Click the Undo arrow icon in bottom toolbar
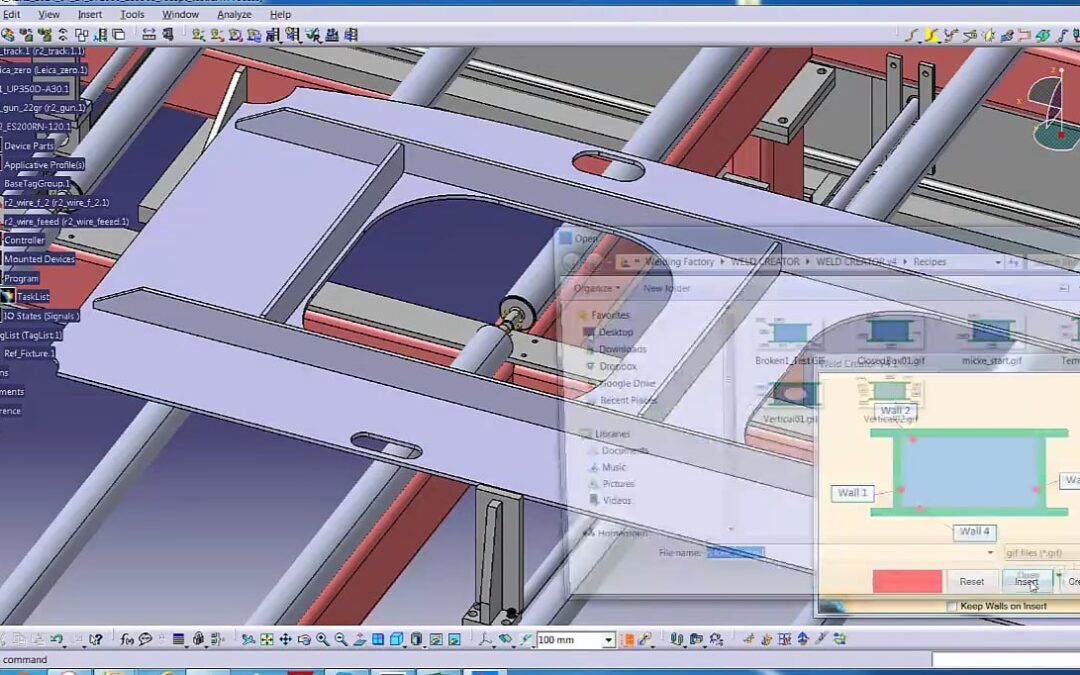 click(56, 640)
